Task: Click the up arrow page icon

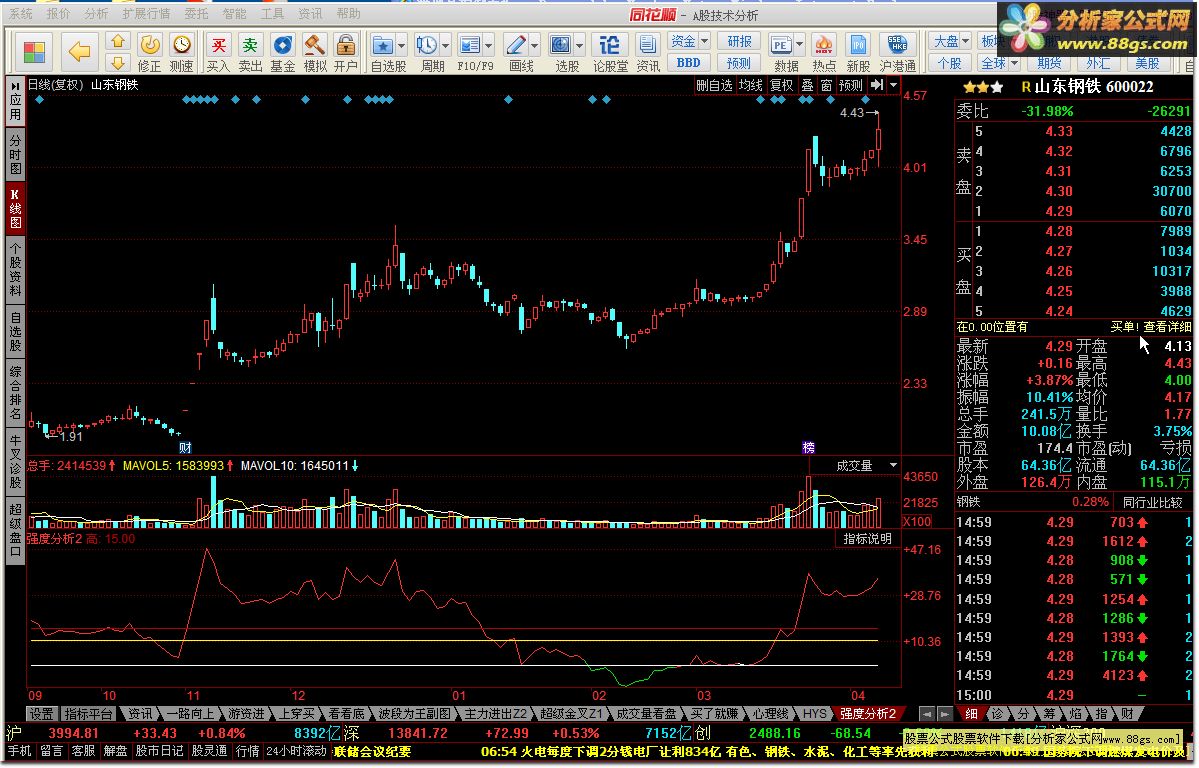Action: click(117, 41)
